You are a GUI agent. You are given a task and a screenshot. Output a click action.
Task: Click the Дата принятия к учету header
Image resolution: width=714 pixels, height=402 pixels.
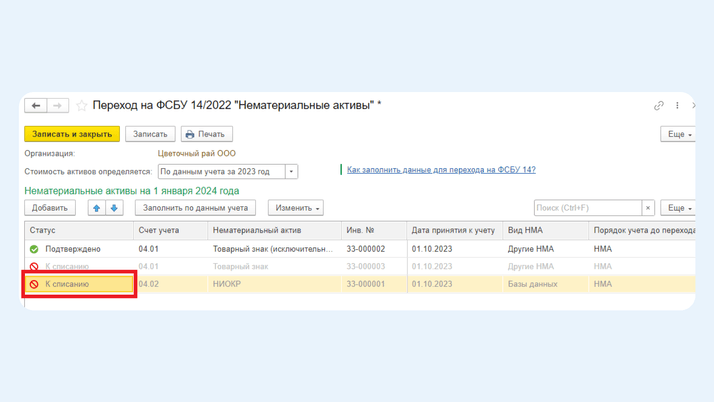pyautogui.click(x=455, y=230)
